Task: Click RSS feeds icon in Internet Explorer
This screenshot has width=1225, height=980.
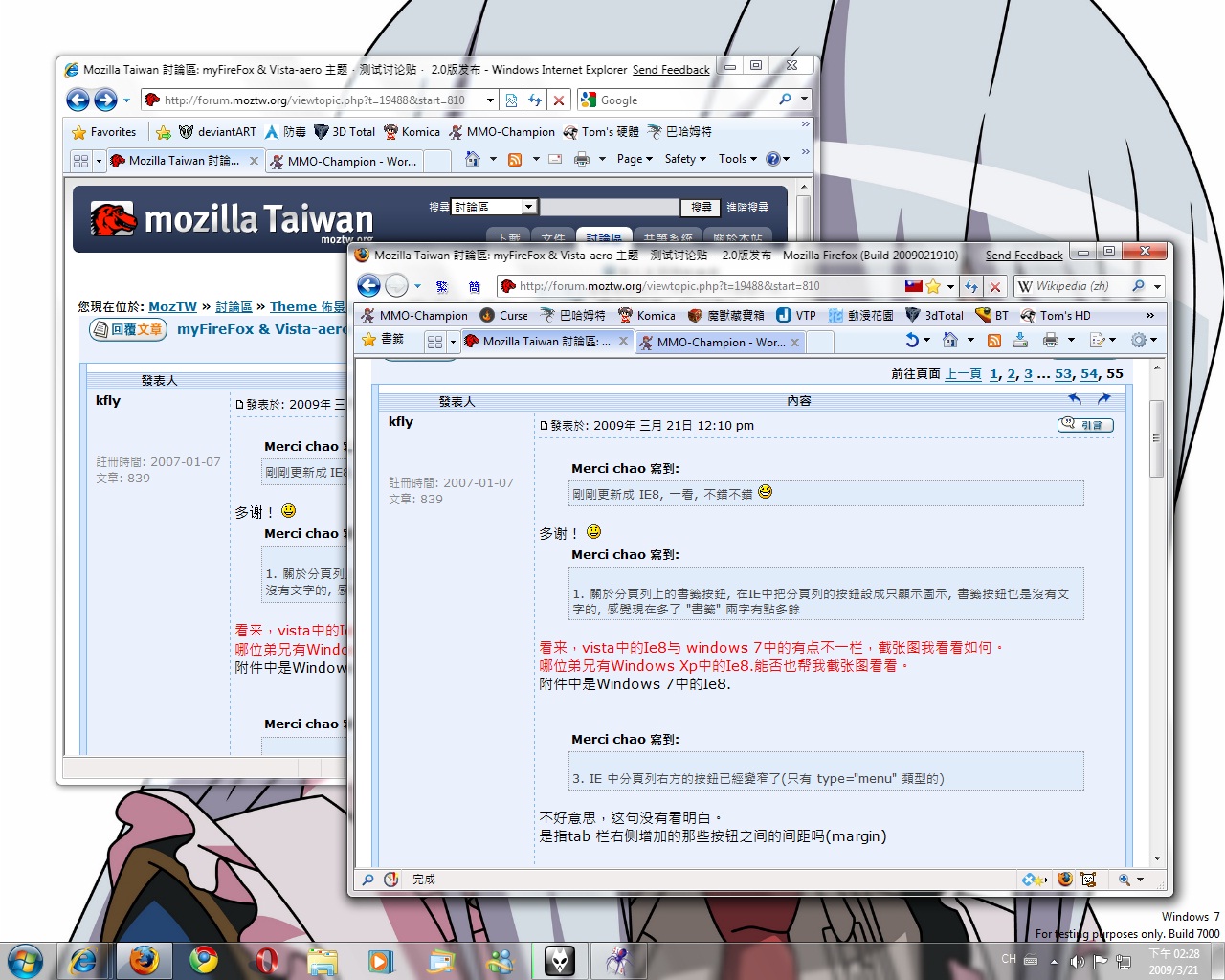Action: [515, 159]
